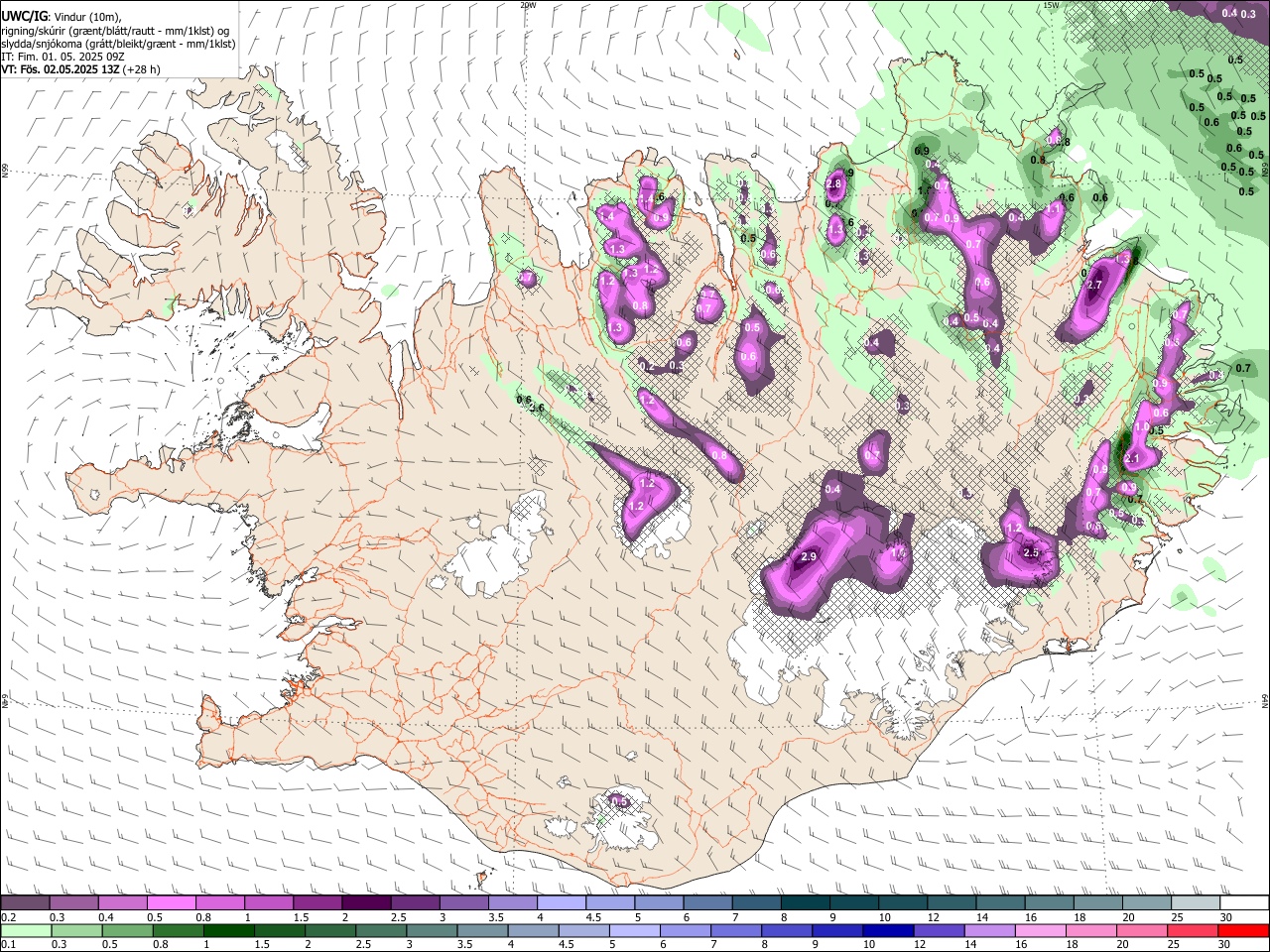Click the 0.5 value on the southern glacier

[x=619, y=801]
